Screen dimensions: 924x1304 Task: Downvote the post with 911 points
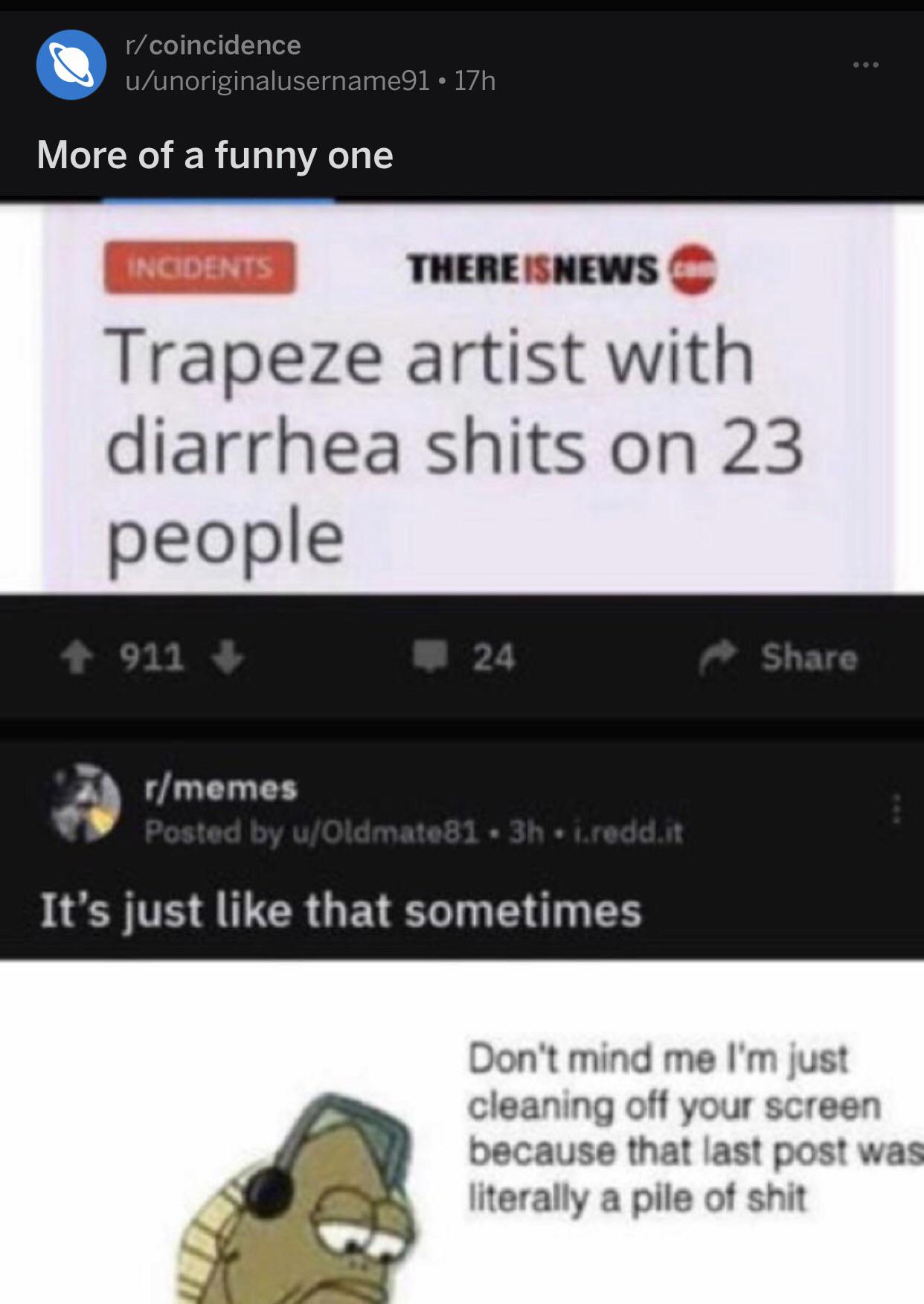[228, 658]
